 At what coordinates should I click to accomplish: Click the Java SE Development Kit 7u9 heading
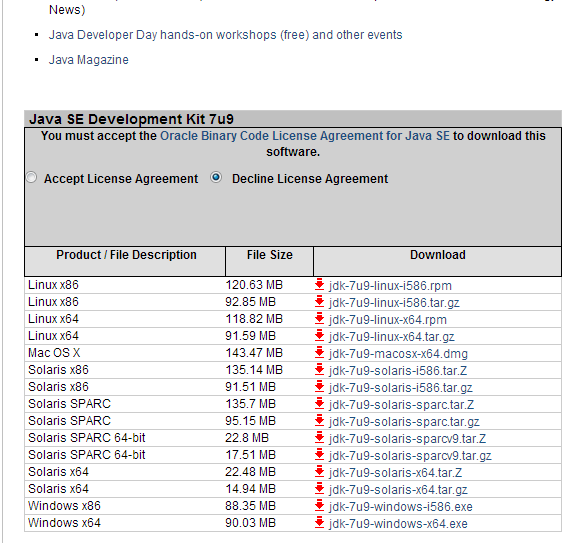point(131,119)
